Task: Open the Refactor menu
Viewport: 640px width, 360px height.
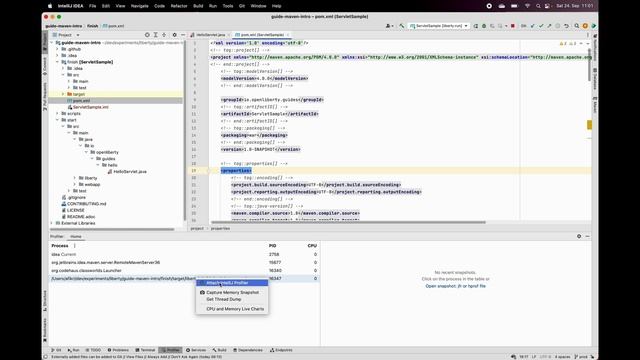Action: click(179, 6)
